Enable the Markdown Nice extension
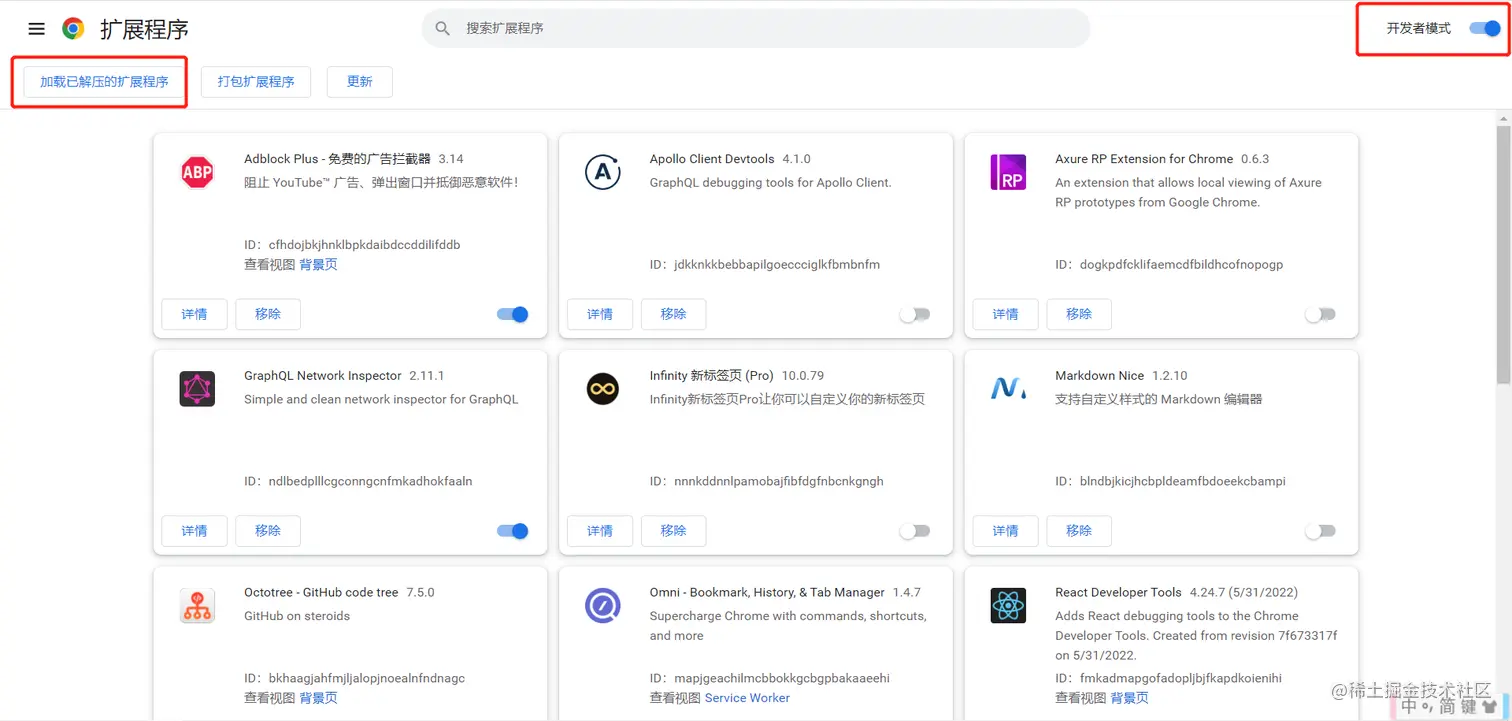 pos(1320,531)
